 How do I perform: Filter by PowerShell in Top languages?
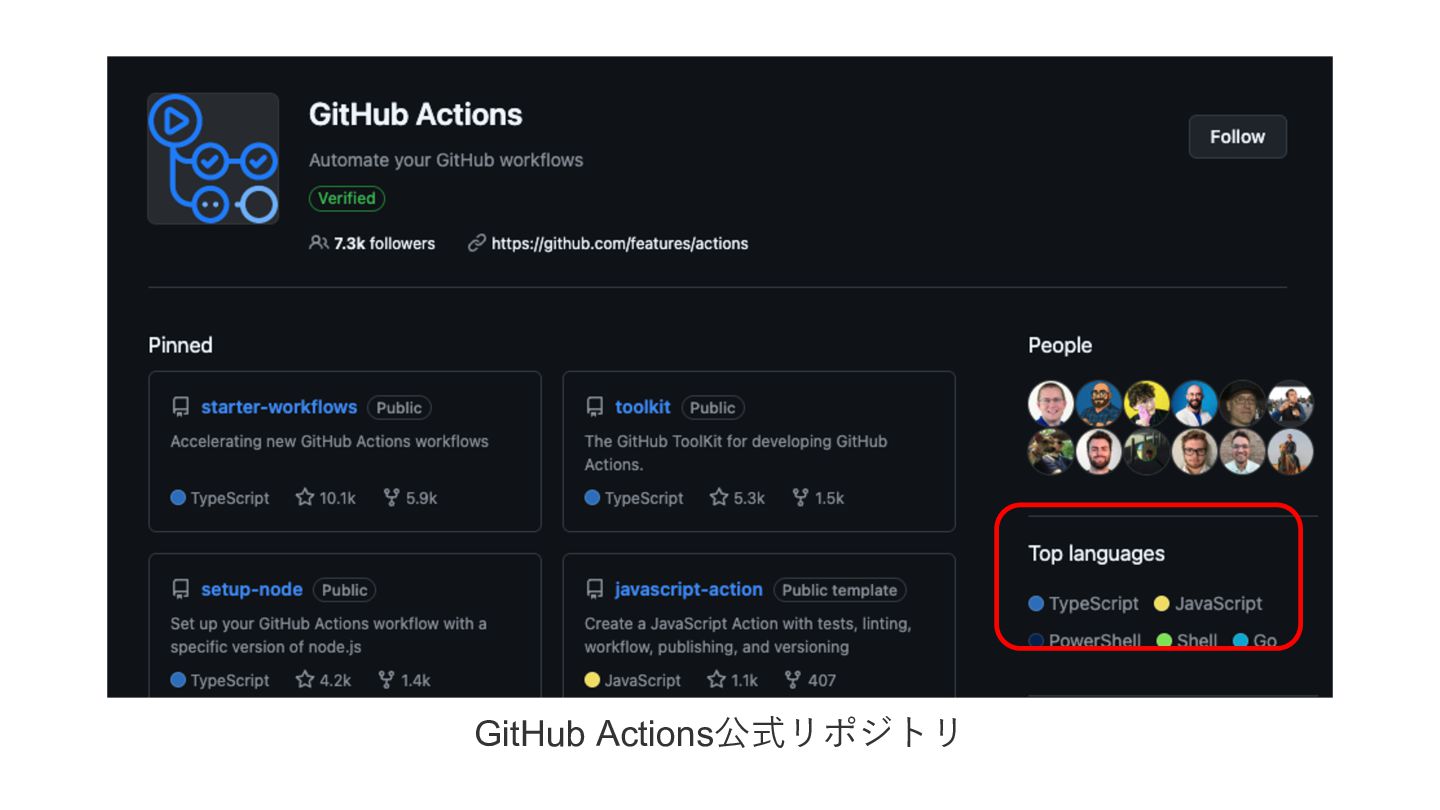pos(1085,640)
